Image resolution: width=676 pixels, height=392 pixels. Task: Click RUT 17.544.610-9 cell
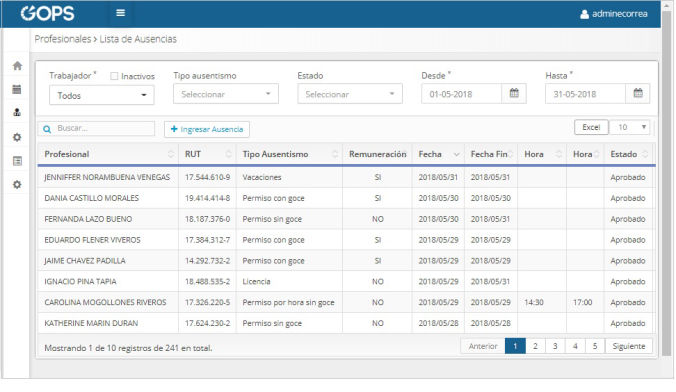[207, 177]
